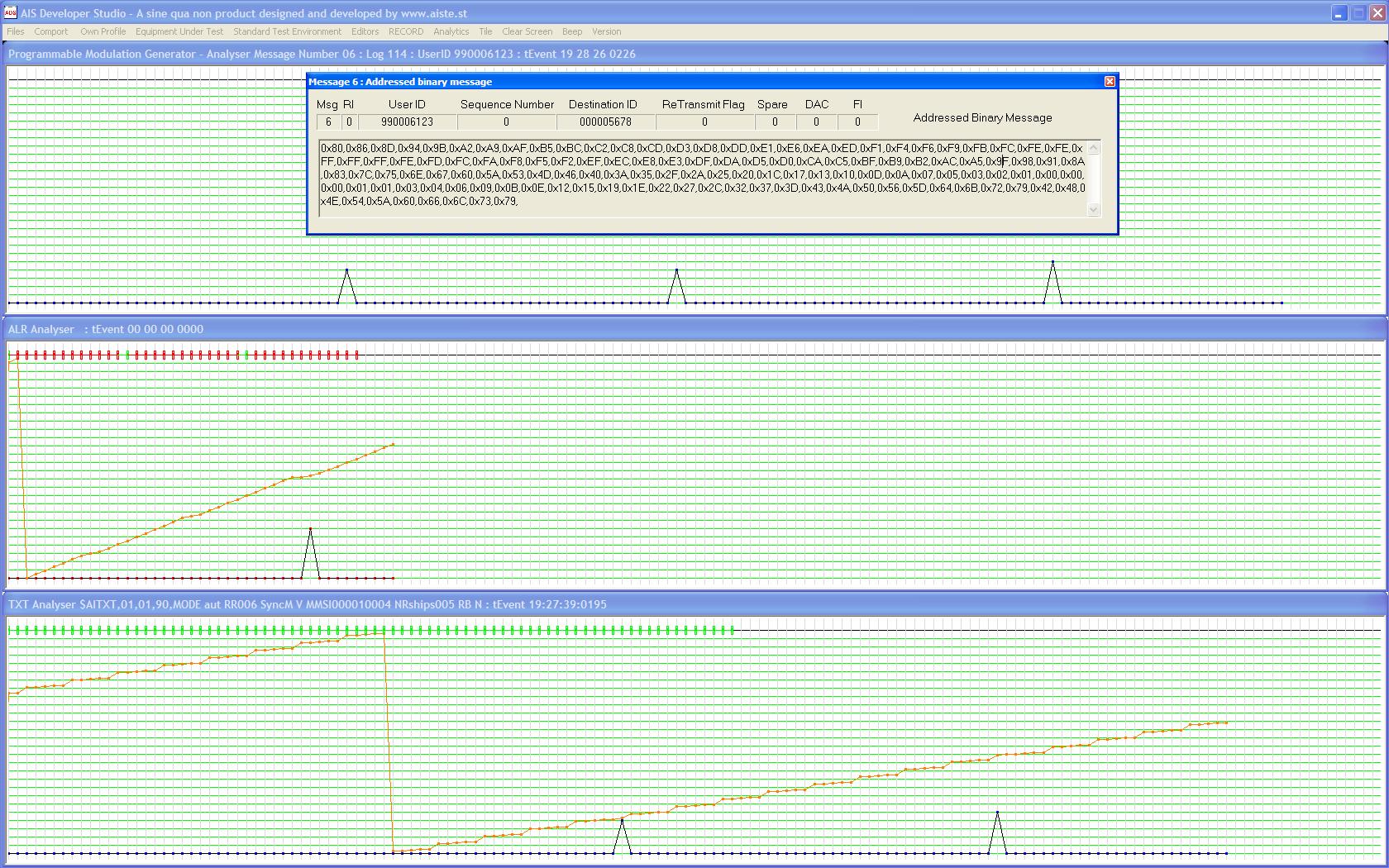Open the Files menu

point(15,31)
